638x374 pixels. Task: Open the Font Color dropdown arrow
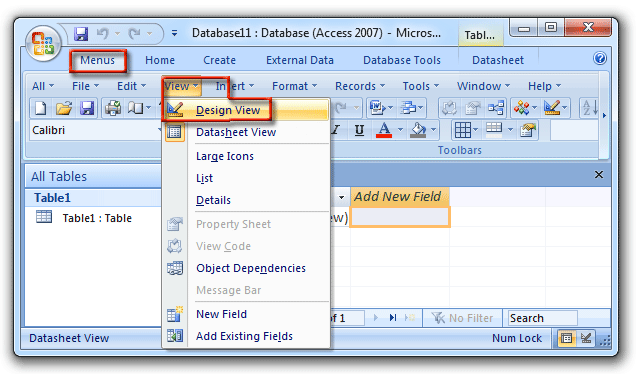400,130
